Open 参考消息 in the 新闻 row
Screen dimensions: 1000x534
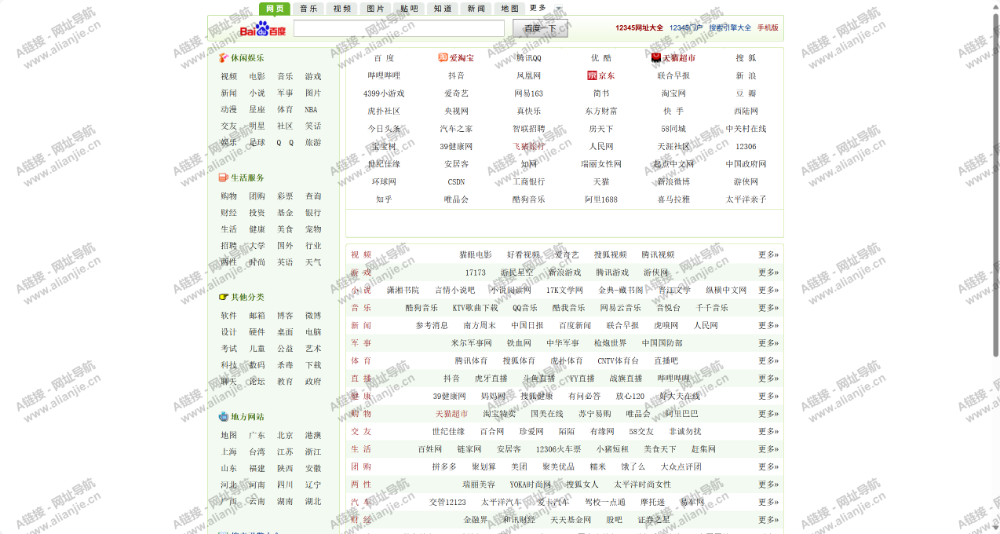point(432,325)
